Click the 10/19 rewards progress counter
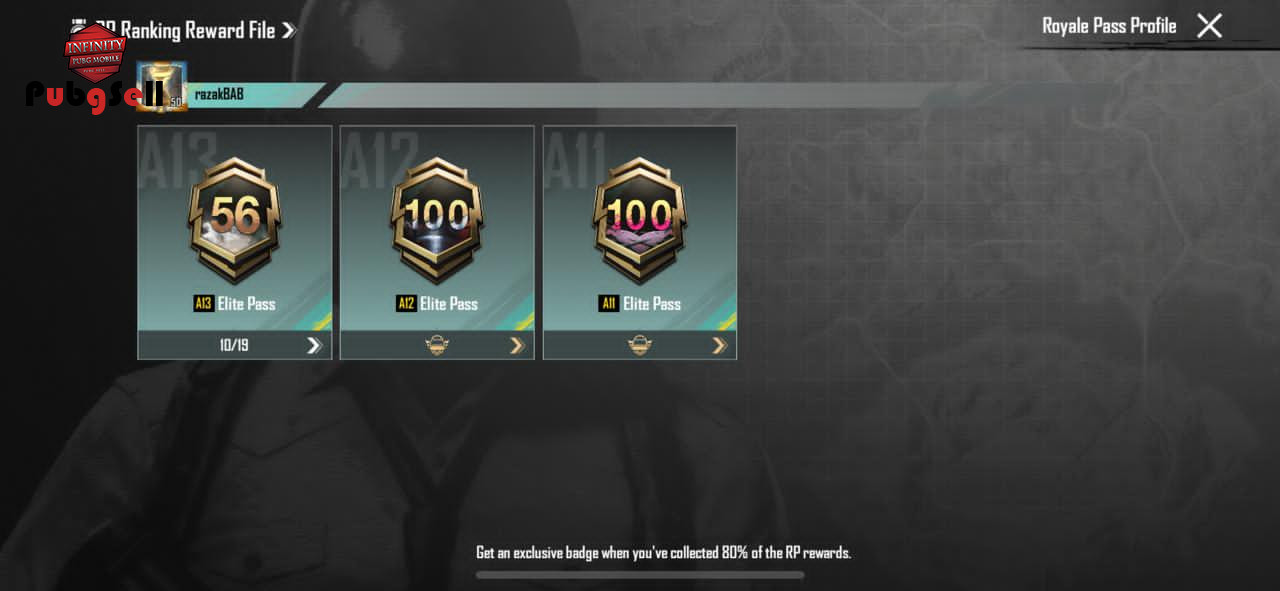 (x=234, y=345)
